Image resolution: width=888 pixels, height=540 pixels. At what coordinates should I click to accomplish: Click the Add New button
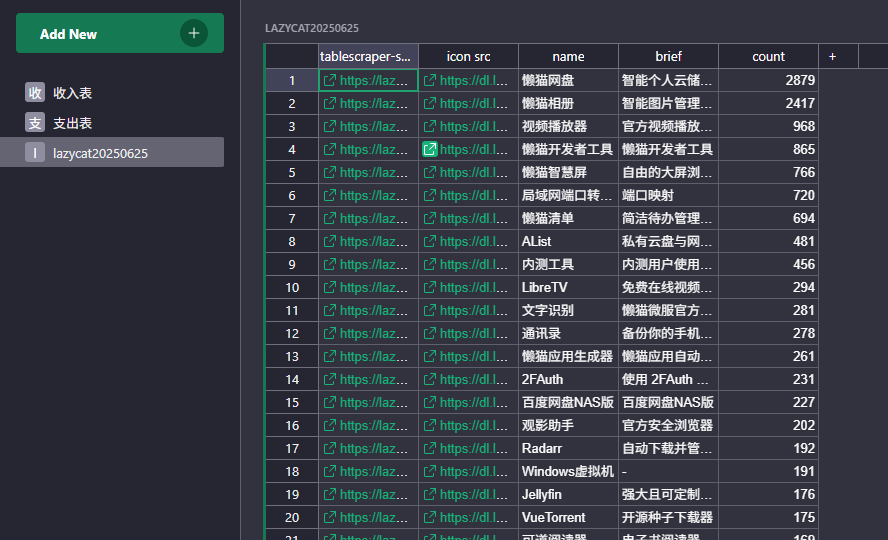pos(120,33)
